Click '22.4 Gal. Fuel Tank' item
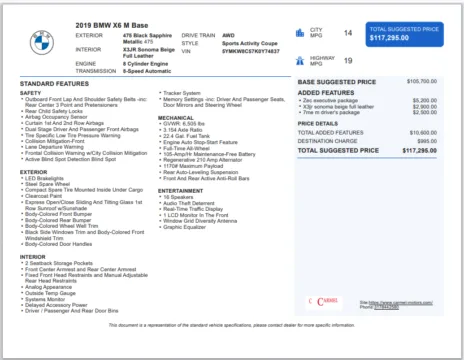Screen dimensions: 464x360 coord(186,136)
